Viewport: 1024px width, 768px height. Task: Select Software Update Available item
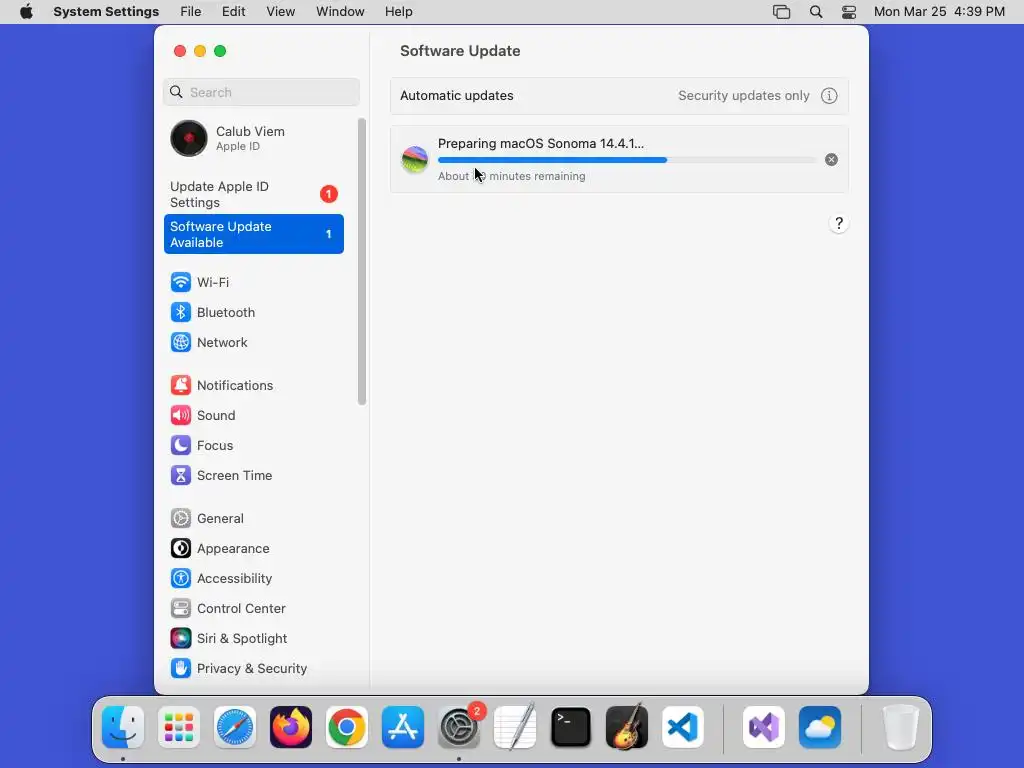point(253,234)
